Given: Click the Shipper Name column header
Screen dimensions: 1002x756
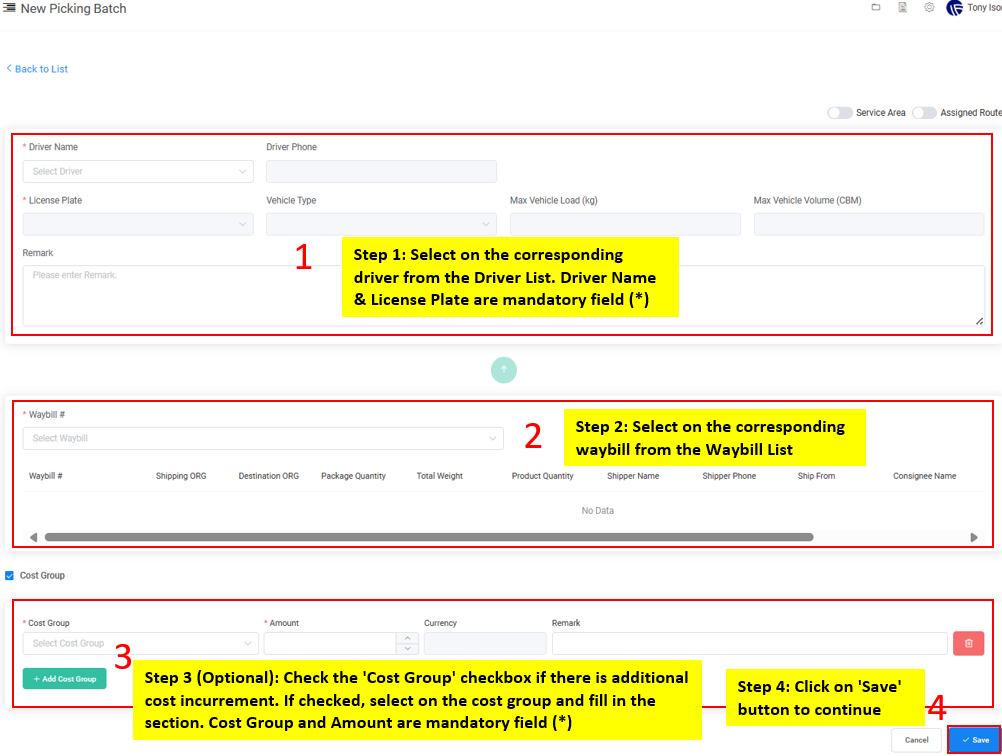Looking at the screenshot, I should point(633,476).
